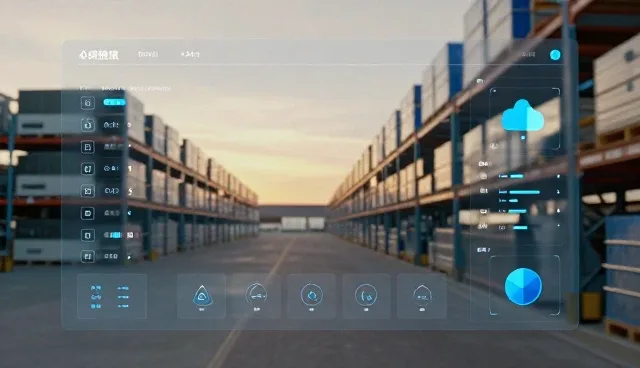Select the seventh sidebar icon beside the small cyan bar

(x=88, y=235)
